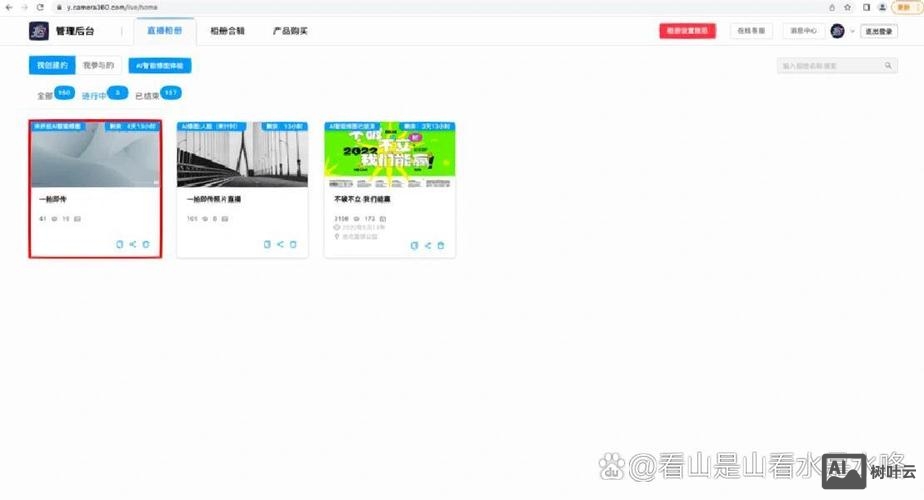The height and width of the screenshot is (500, 924).
Task: Click the AI tag on the green album cover
Action: click(x=352, y=126)
